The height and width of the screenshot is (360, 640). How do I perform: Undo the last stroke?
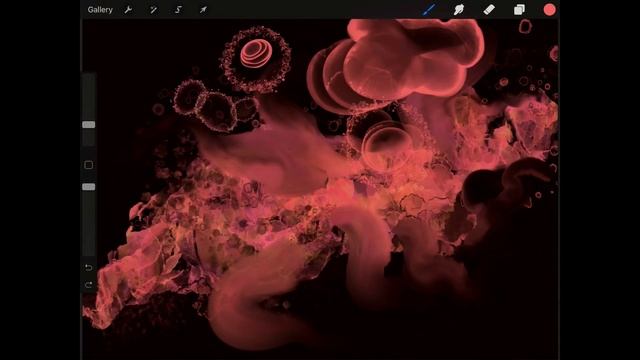(89, 268)
